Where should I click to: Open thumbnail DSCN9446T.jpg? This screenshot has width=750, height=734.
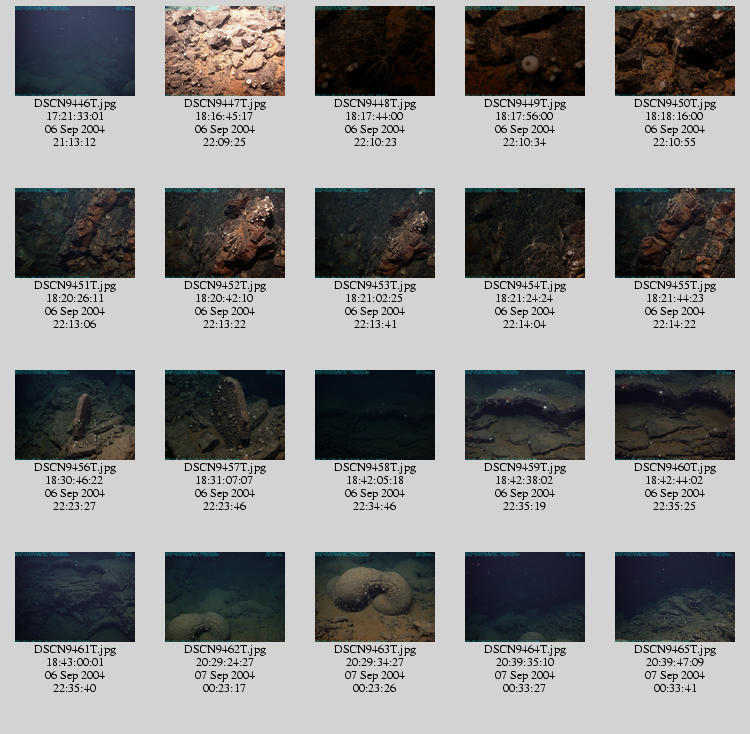[x=75, y=51]
